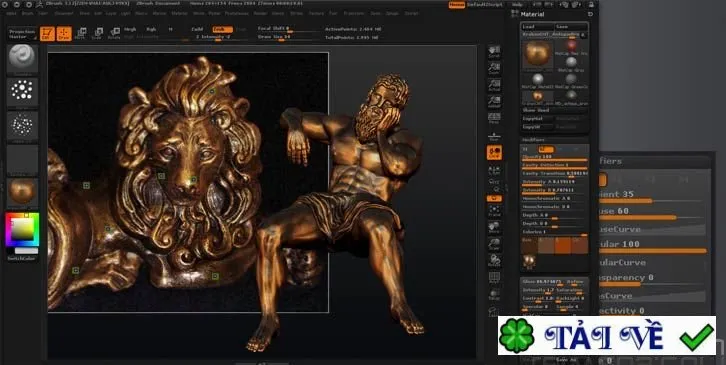This screenshot has height=365, width=726.
Task: Click the bright orange B color swatch
Action: pos(563,245)
